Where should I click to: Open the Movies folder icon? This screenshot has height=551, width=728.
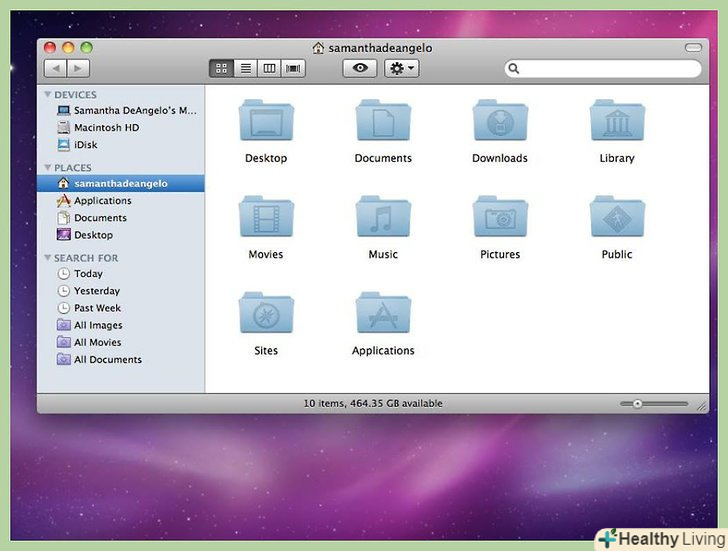point(266,218)
